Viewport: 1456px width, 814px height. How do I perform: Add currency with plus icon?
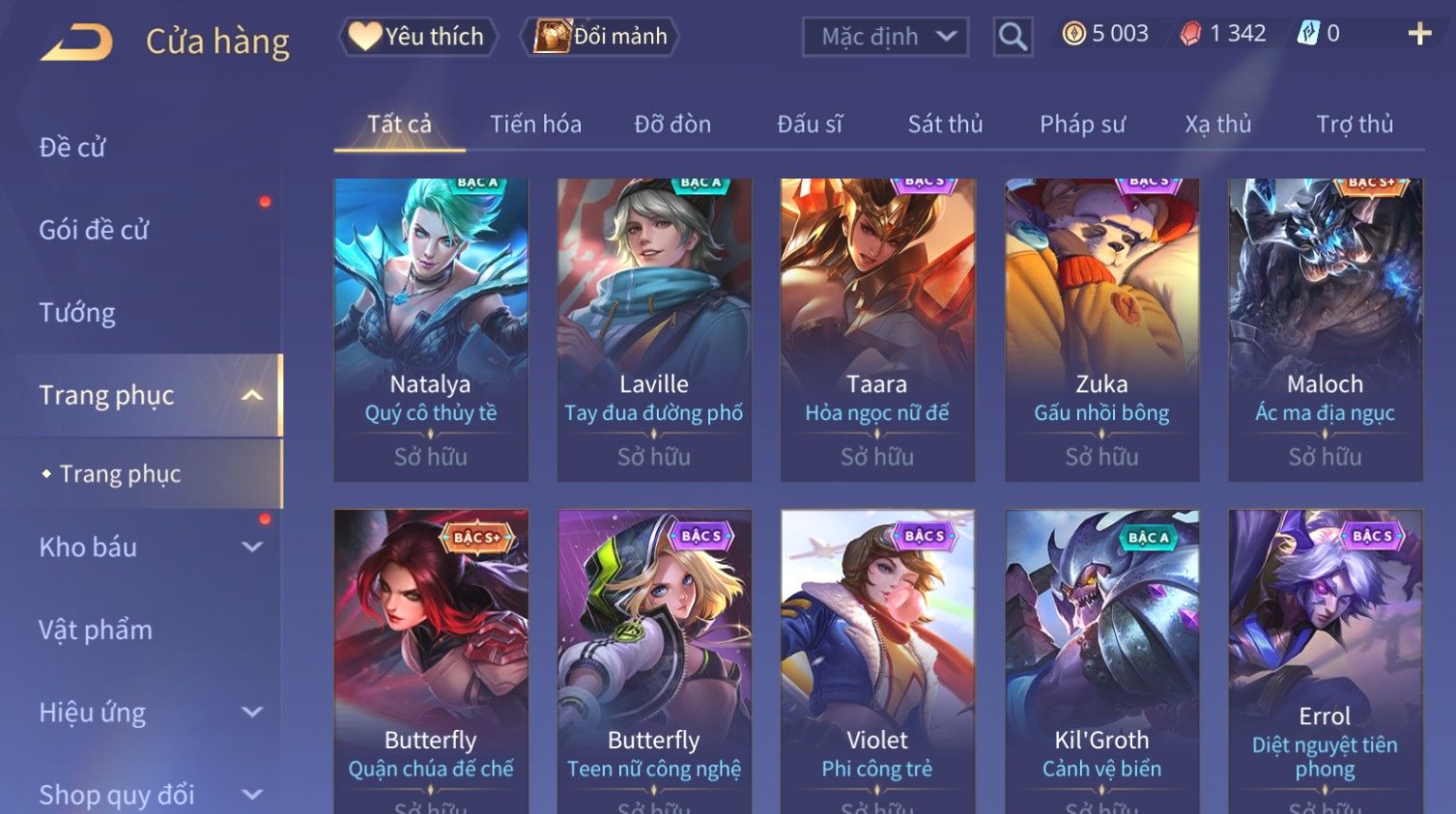coord(1419,34)
